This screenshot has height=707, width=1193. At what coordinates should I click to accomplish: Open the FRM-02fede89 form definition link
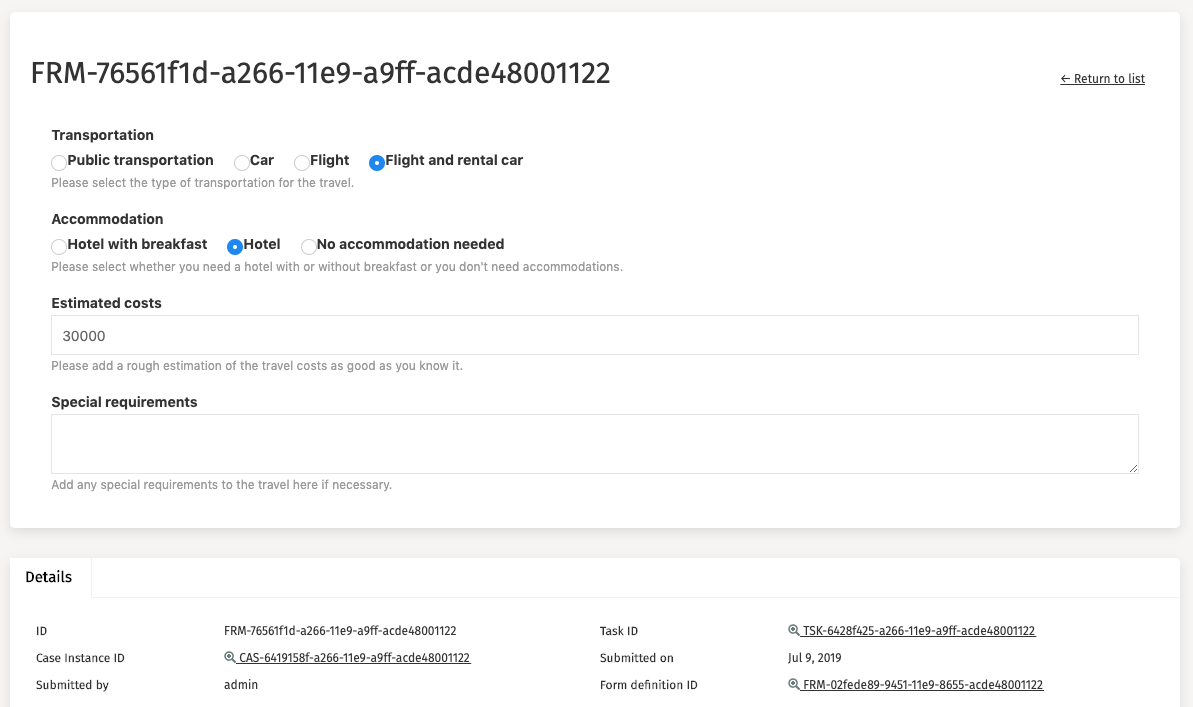[922, 685]
